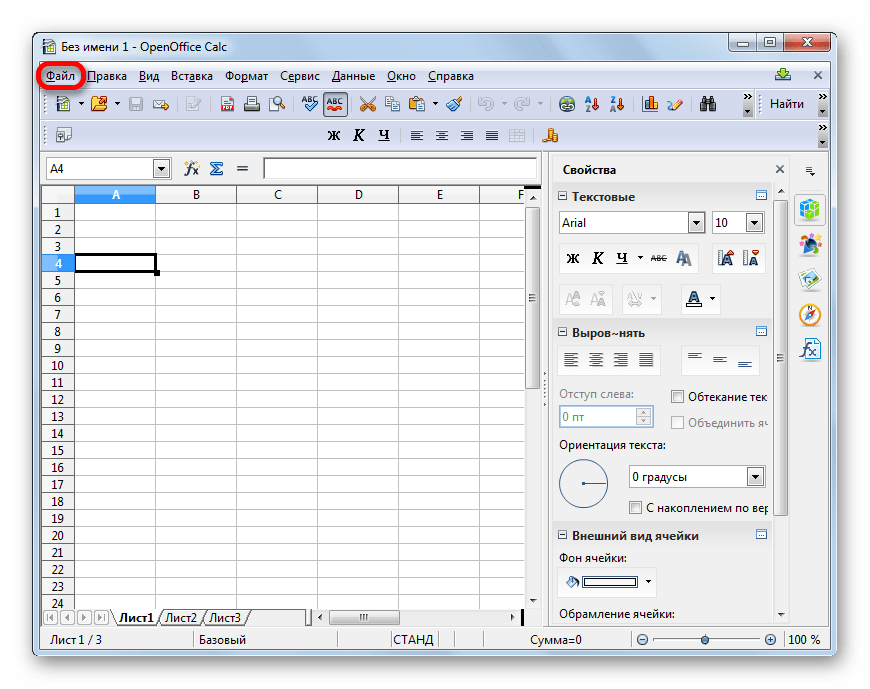Image resolution: width=870 pixels, height=689 pixels.
Task: Click the Найти button in toolbar
Action: coord(787,103)
